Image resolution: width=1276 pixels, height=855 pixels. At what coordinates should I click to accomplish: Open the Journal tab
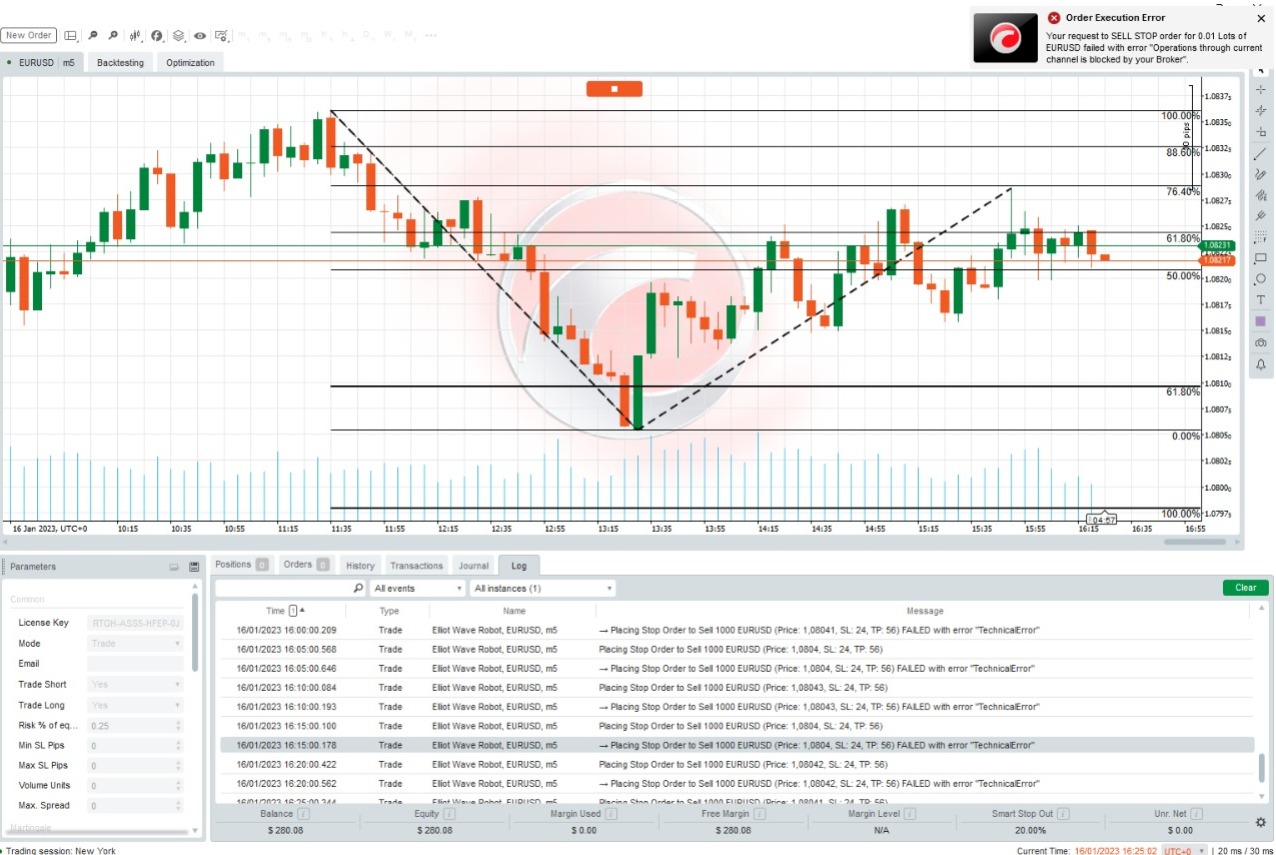(x=473, y=565)
